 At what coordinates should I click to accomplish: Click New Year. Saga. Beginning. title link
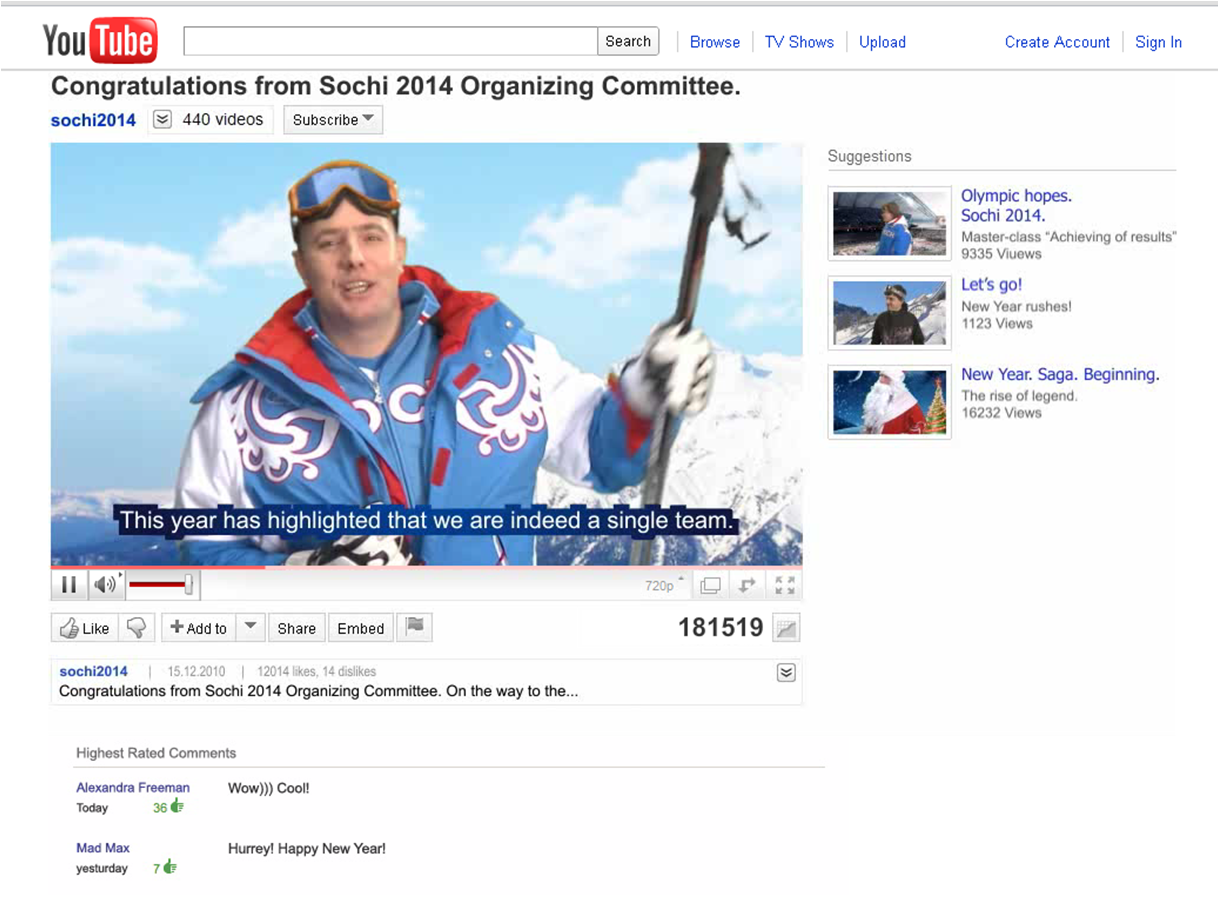[x=1060, y=375]
